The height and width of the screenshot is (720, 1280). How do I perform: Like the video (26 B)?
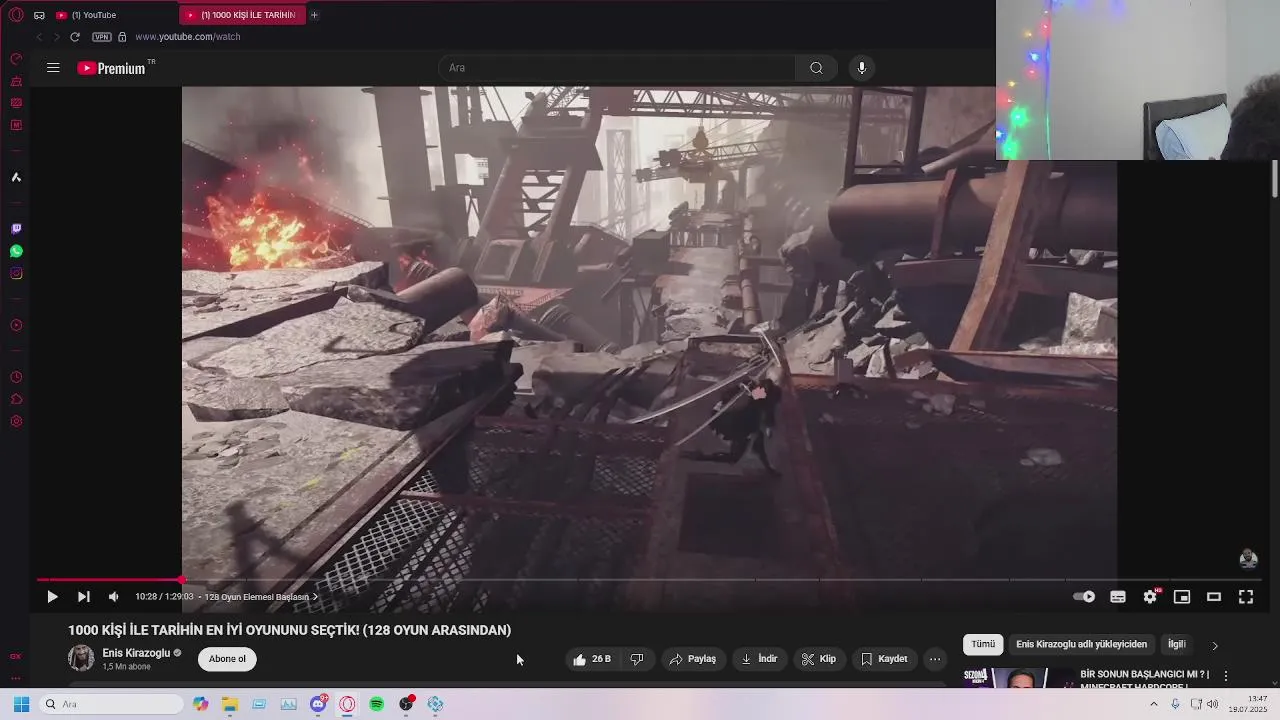[592, 659]
